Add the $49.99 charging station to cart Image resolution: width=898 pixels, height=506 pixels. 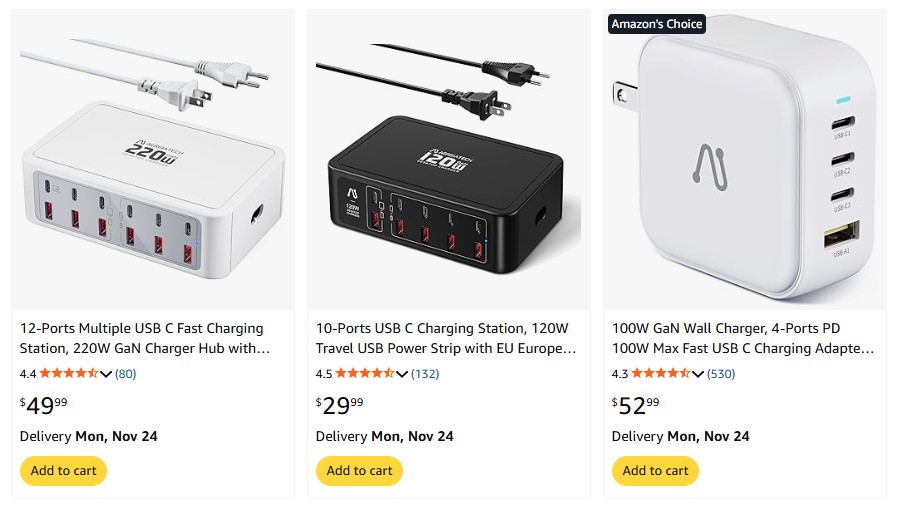[63, 471]
